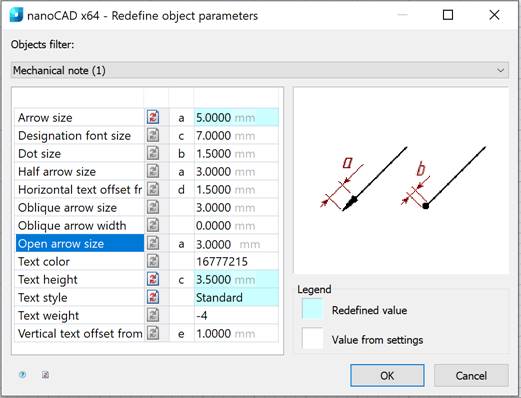Edit Vertical text offset value 1.0000
The width and height of the screenshot is (521, 398).
click(236, 333)
